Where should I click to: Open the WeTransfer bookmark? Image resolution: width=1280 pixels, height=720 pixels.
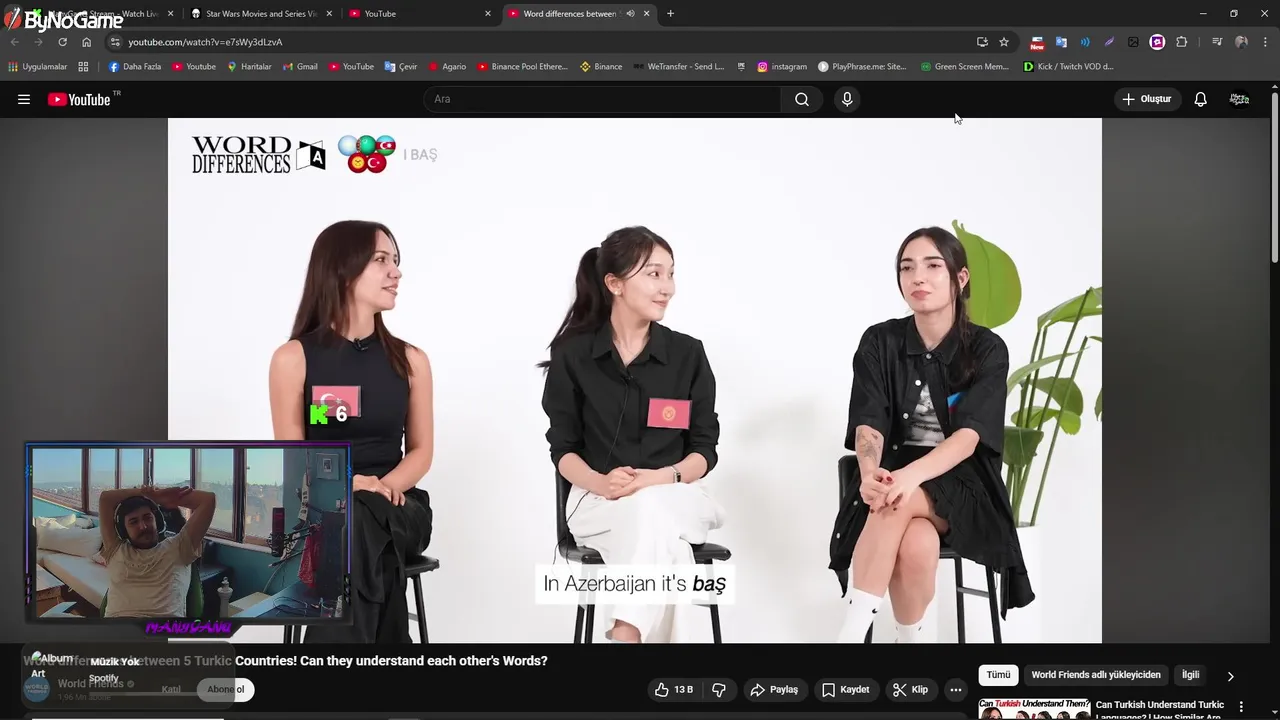coord(678,67)
